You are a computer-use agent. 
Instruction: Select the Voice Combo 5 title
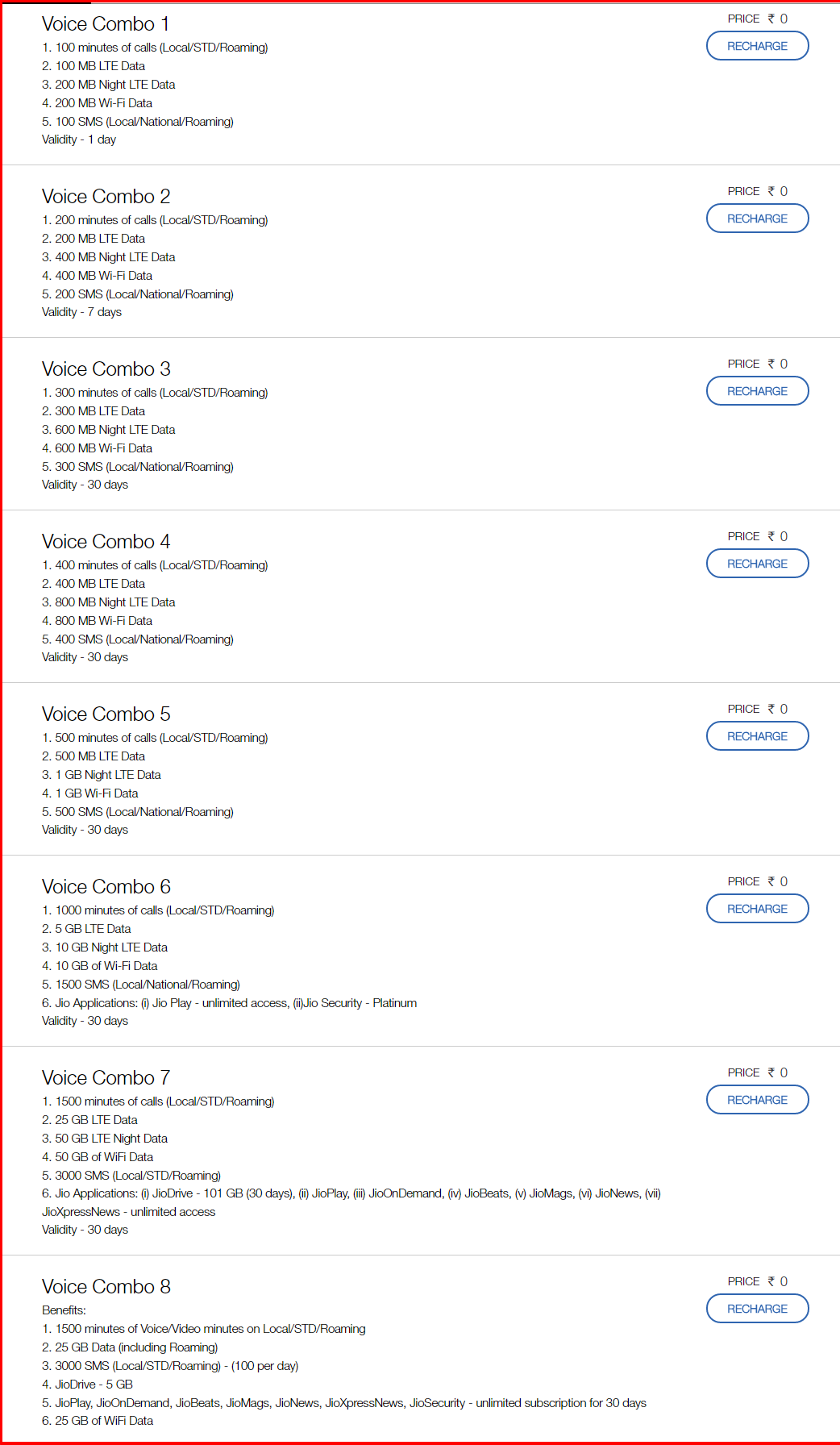(x=106, y=714)
